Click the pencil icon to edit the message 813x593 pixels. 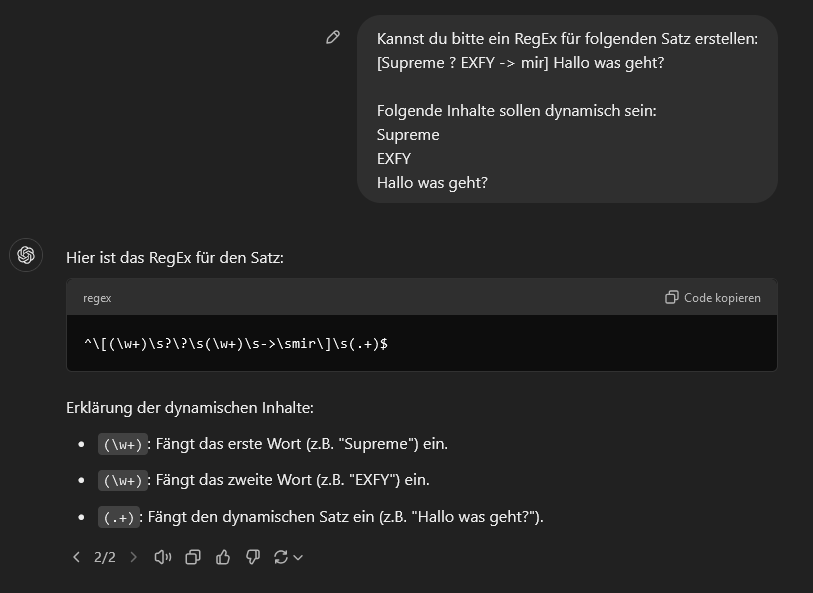(x=333, y=38)
